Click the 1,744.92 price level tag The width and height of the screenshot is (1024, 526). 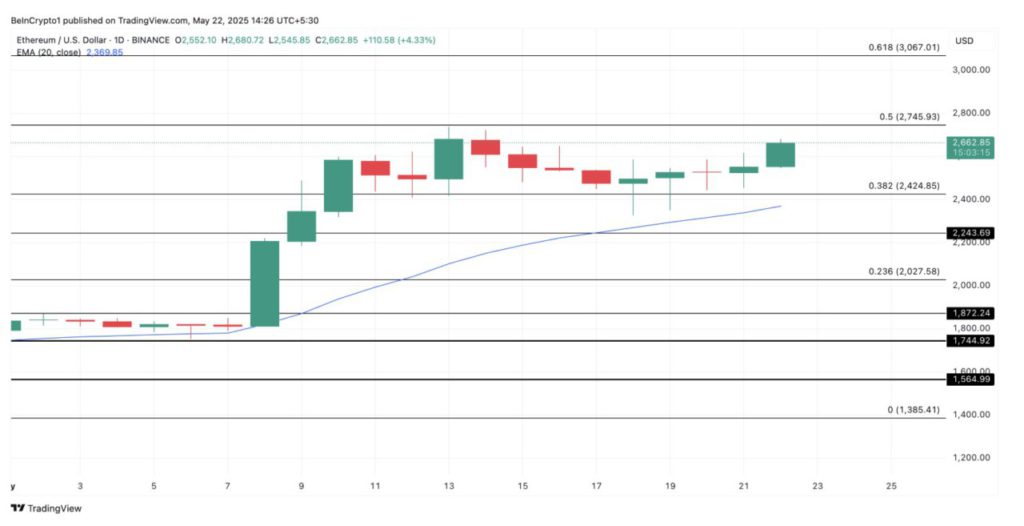pyautogui.click(x=970, y=341)
